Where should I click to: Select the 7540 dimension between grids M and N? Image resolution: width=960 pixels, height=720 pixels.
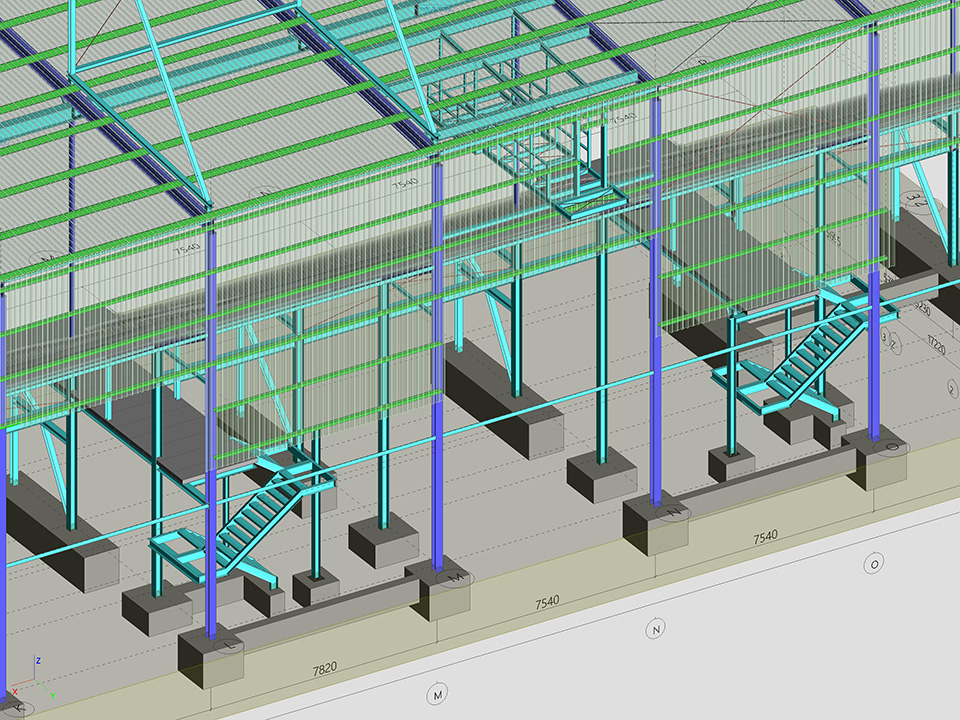tap(546, 602)
